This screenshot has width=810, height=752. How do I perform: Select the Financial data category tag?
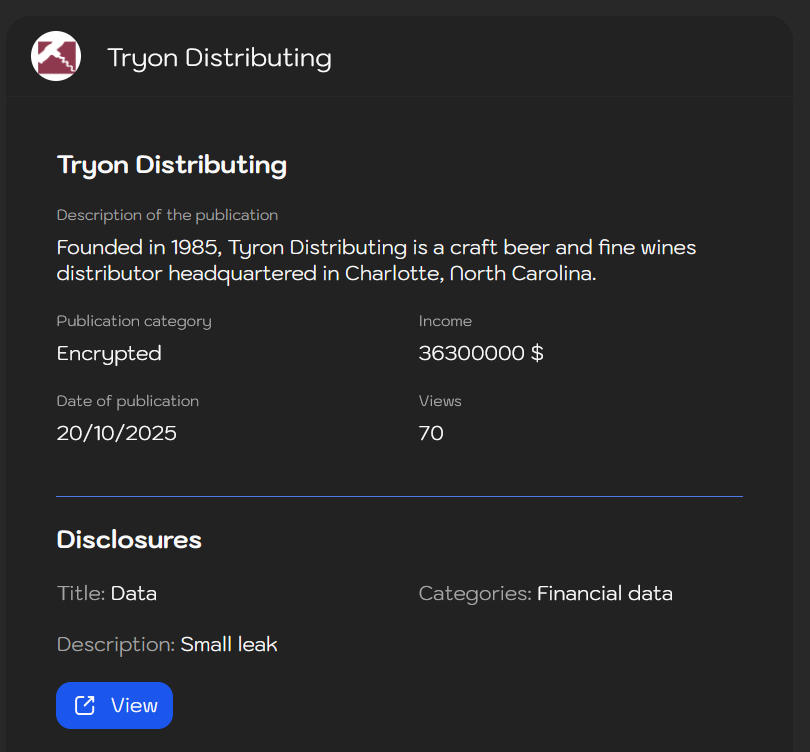point(604,593)
